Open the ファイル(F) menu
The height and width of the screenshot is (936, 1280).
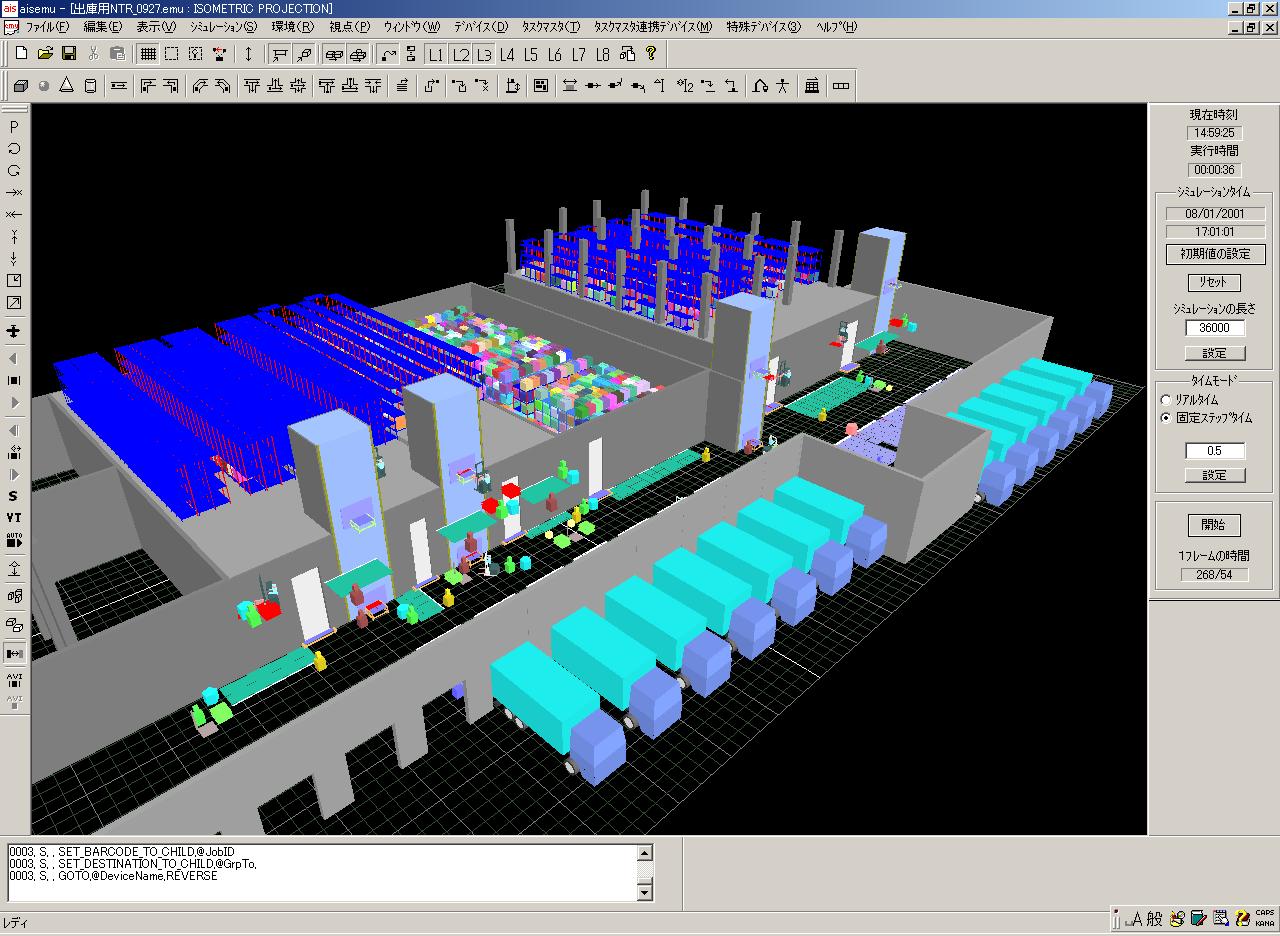pos(47,27)
